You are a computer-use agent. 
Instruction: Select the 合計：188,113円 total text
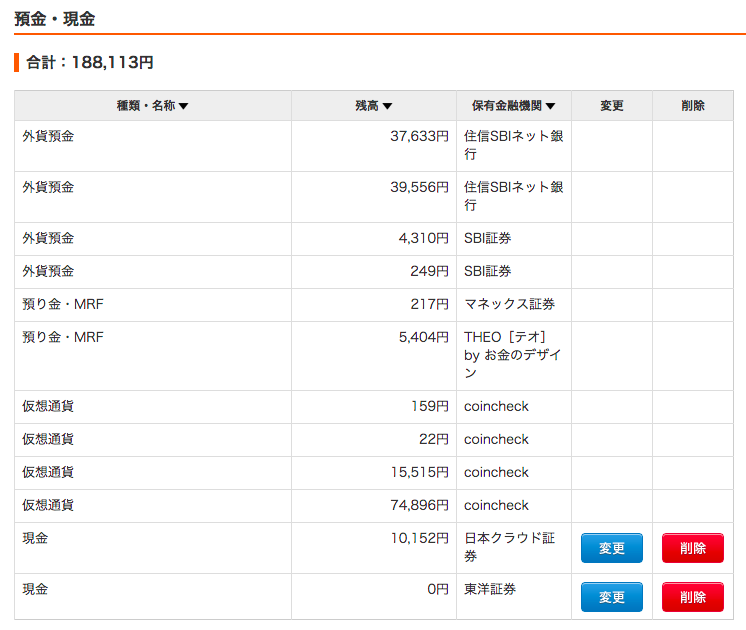click(x=89, y=62)
